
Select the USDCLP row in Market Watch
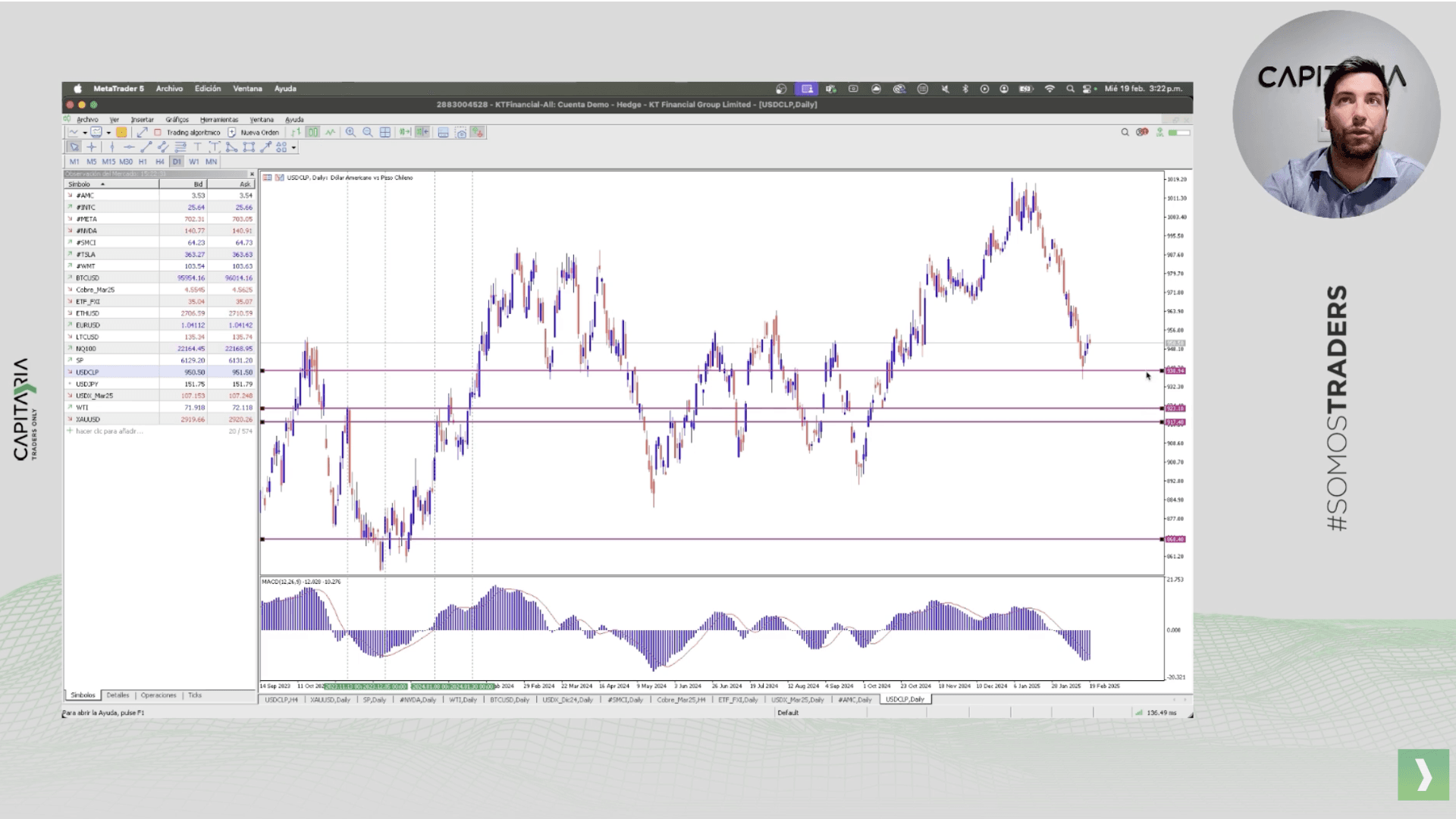[x=160, y=372]
